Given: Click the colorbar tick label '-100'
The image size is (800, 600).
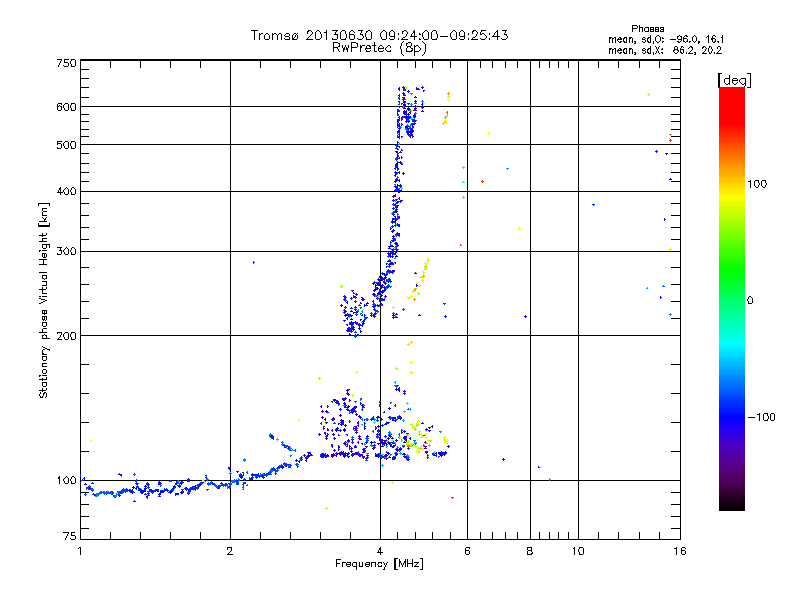Looking at the screenshot, I should tap(761, 417).
